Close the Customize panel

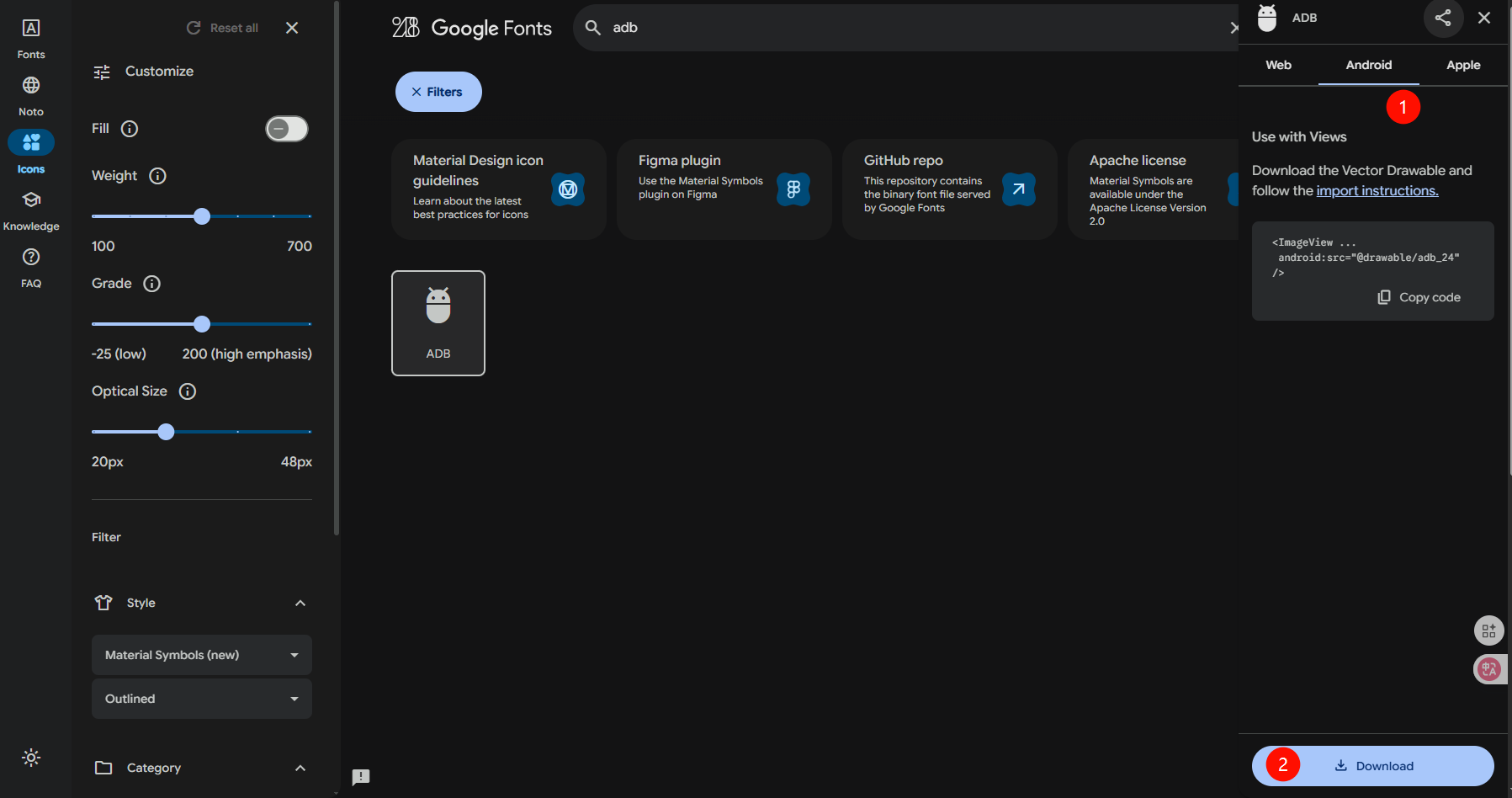pyautogui.click(x=292, y=28)
